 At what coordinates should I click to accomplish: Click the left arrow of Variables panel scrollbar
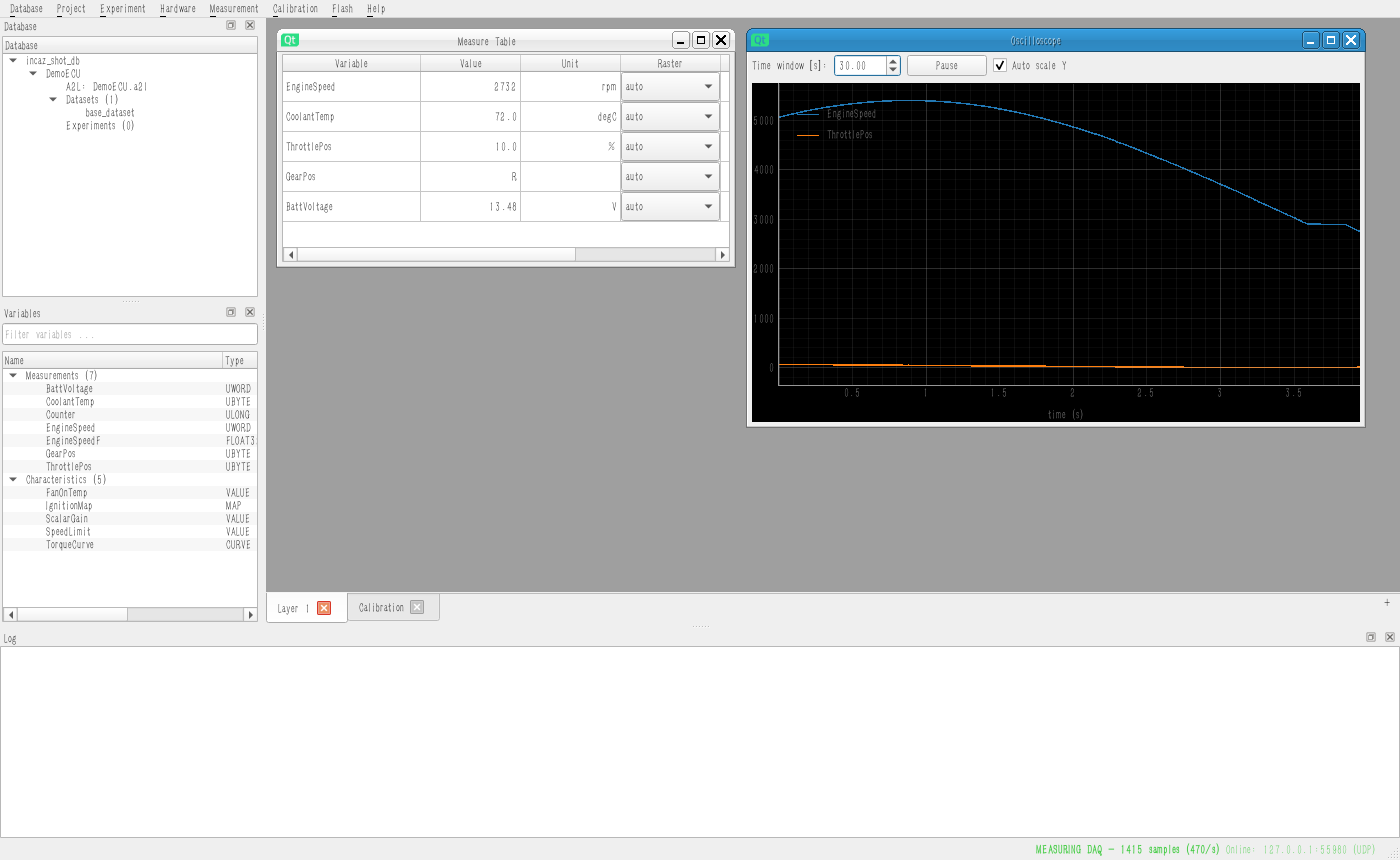click(10, 615)
